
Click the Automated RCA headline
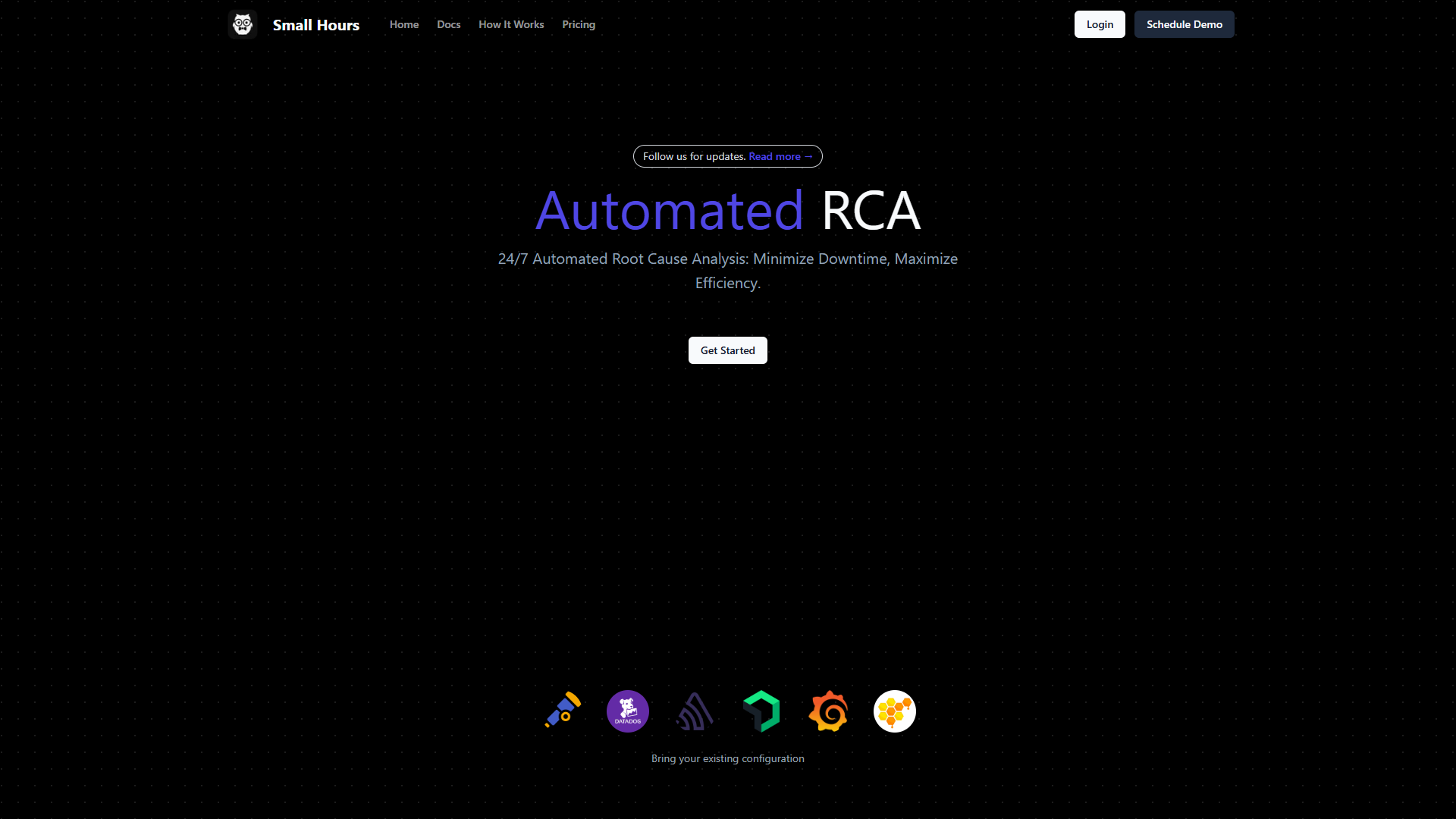tap(728, 210)
